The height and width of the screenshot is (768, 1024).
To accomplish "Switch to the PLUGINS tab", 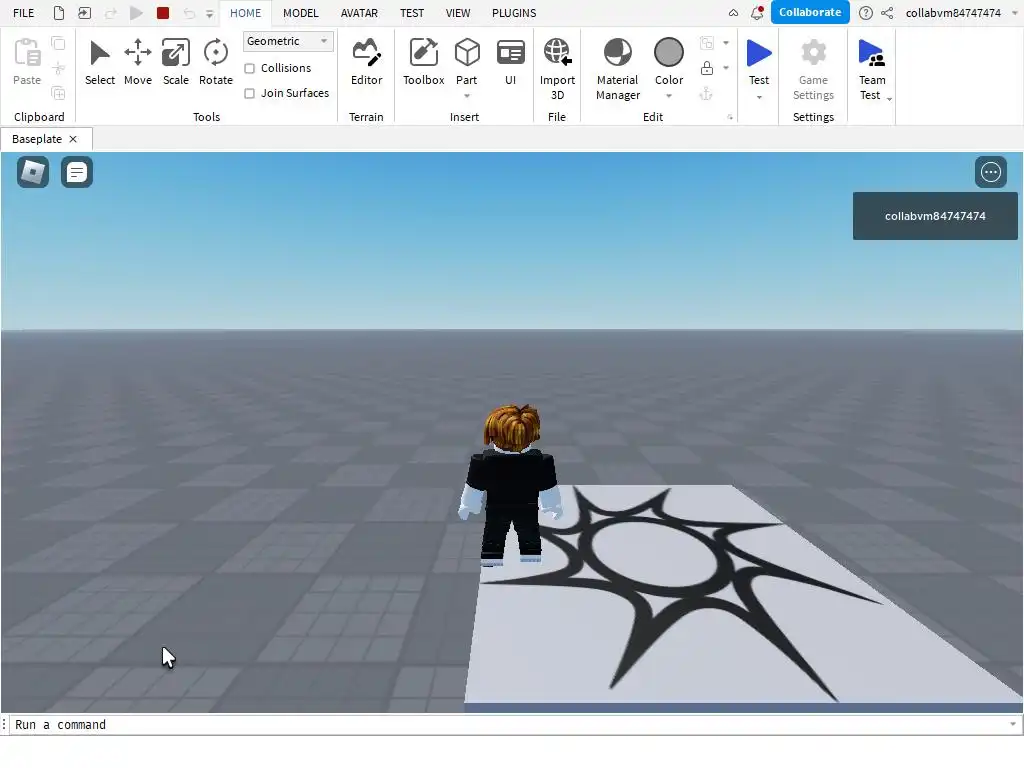I will 514,12.
